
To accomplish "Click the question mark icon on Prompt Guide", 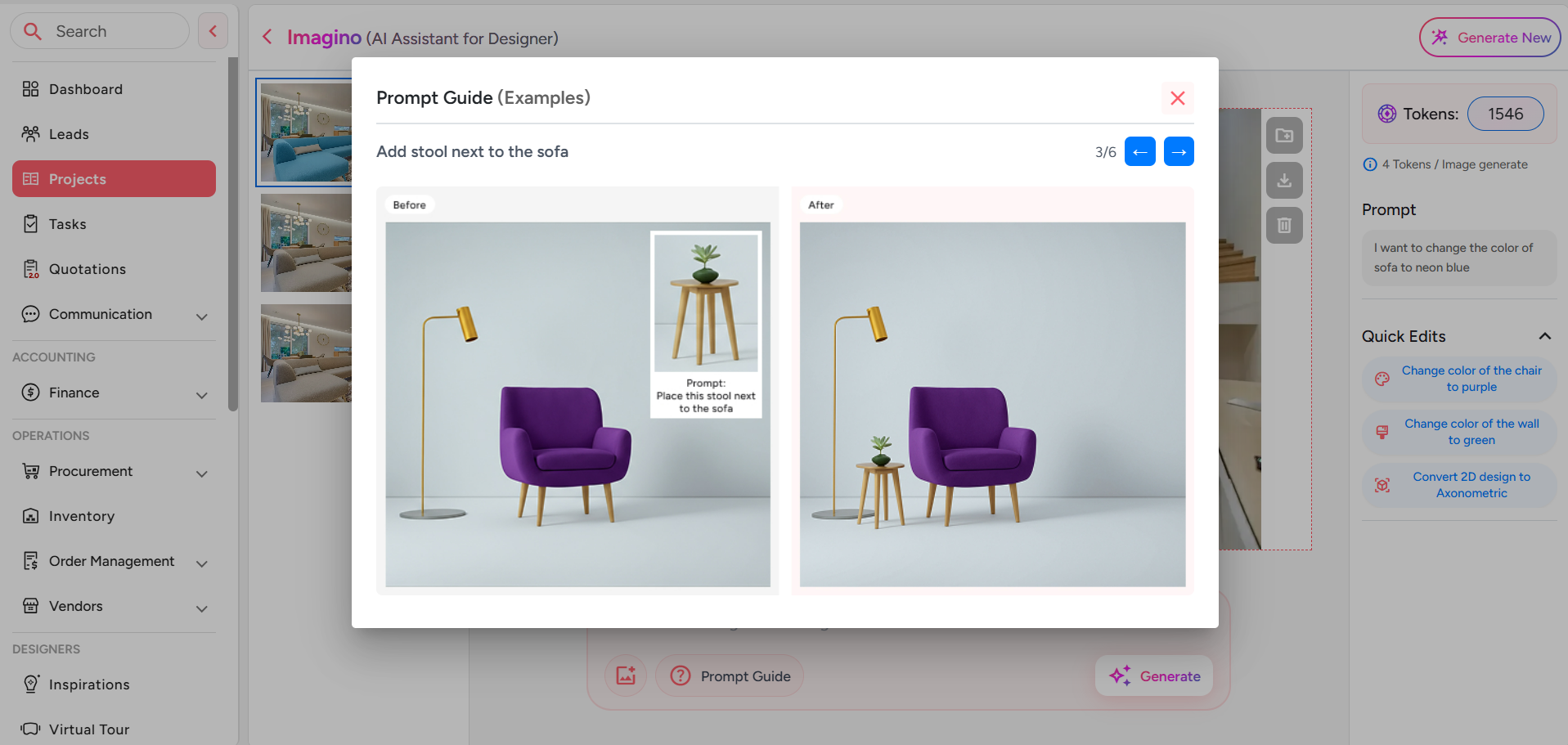I will point(680,675).
